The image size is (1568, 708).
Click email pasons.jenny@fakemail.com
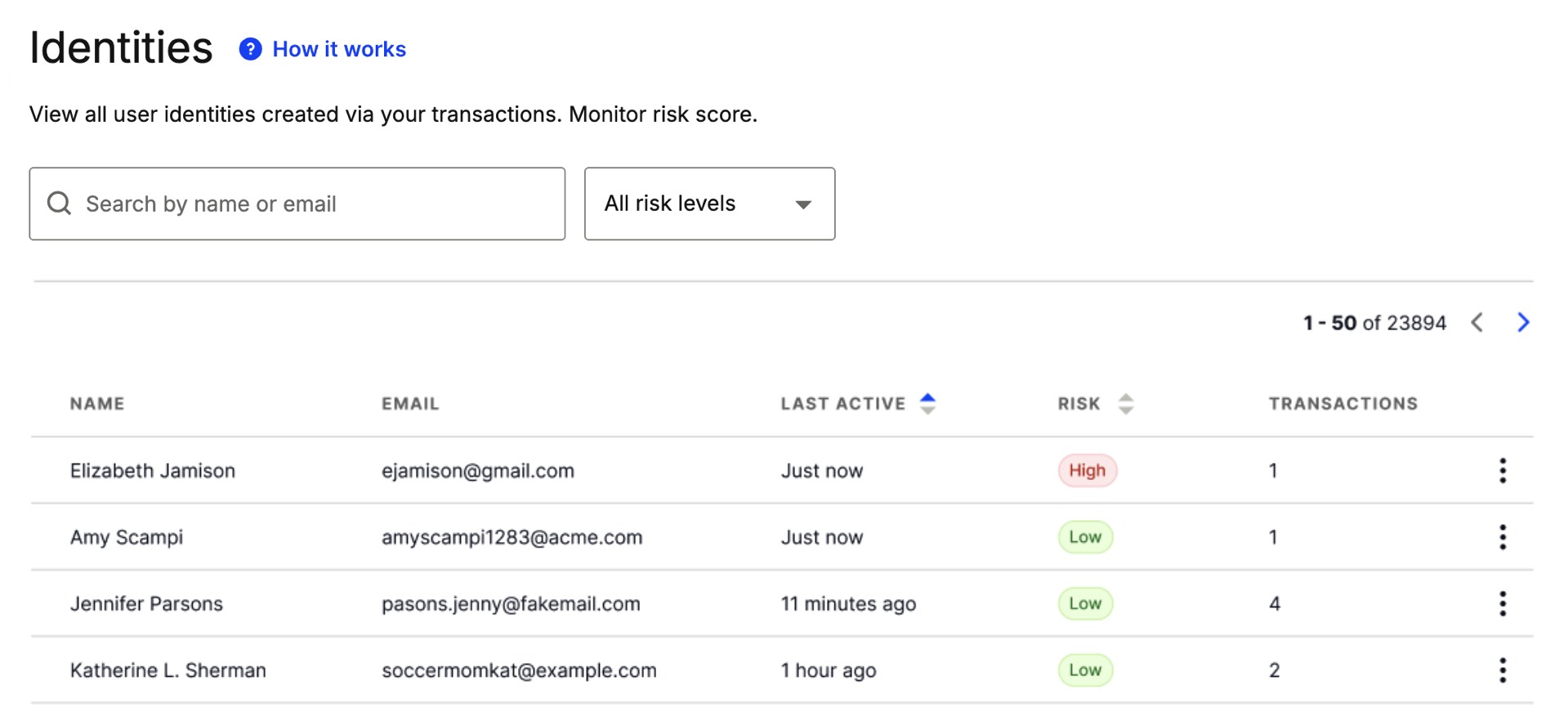point(511,603)
